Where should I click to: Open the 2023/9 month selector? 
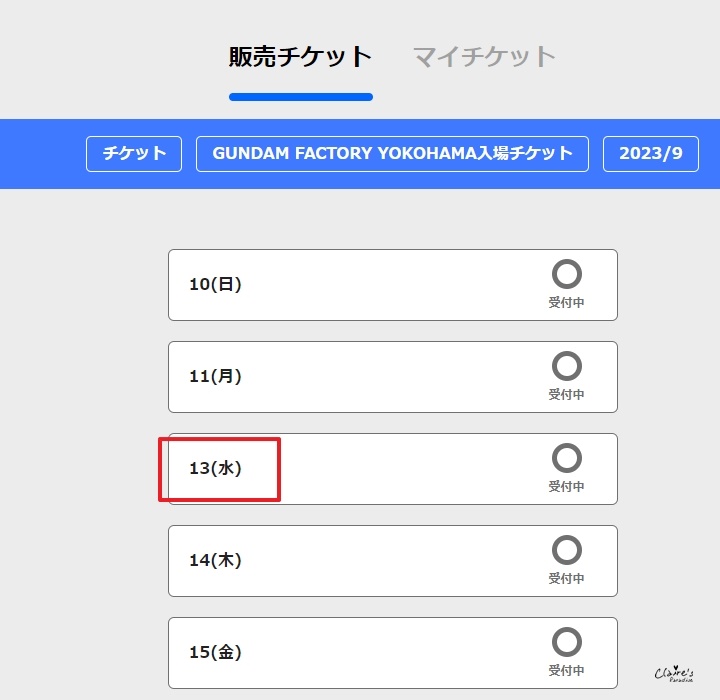tap(650, 154)
